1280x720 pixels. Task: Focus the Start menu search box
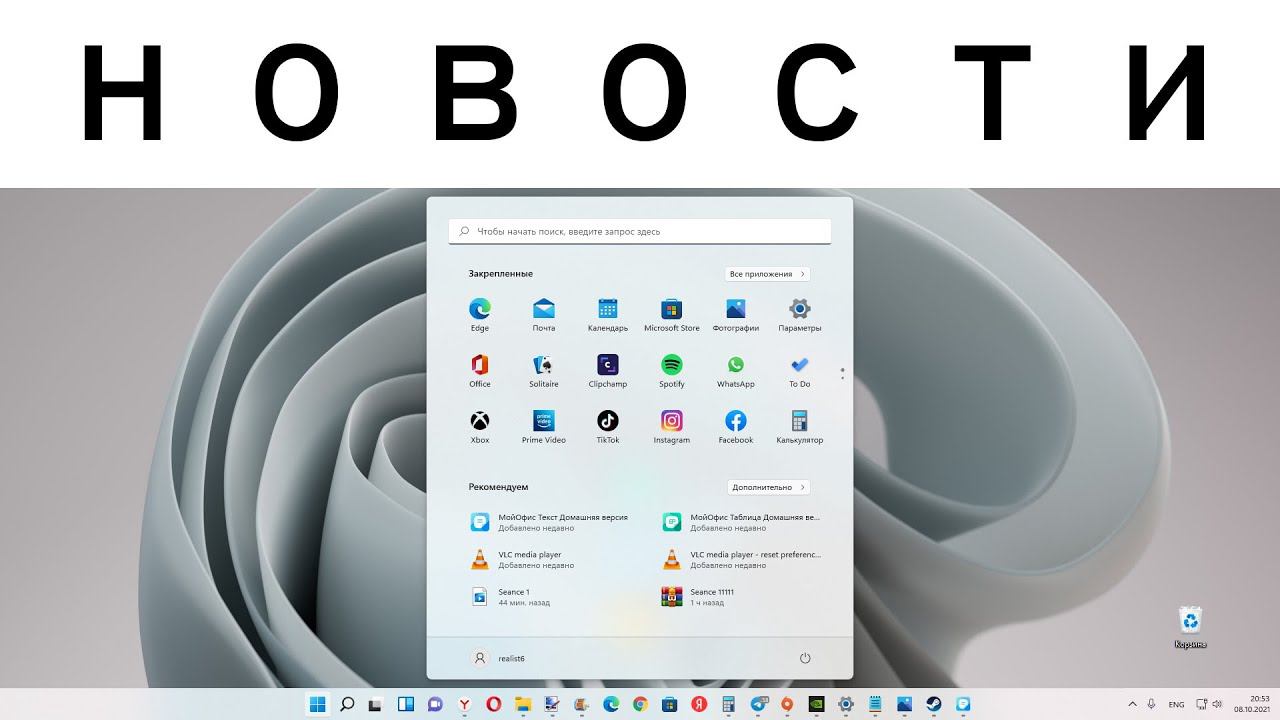640,231
